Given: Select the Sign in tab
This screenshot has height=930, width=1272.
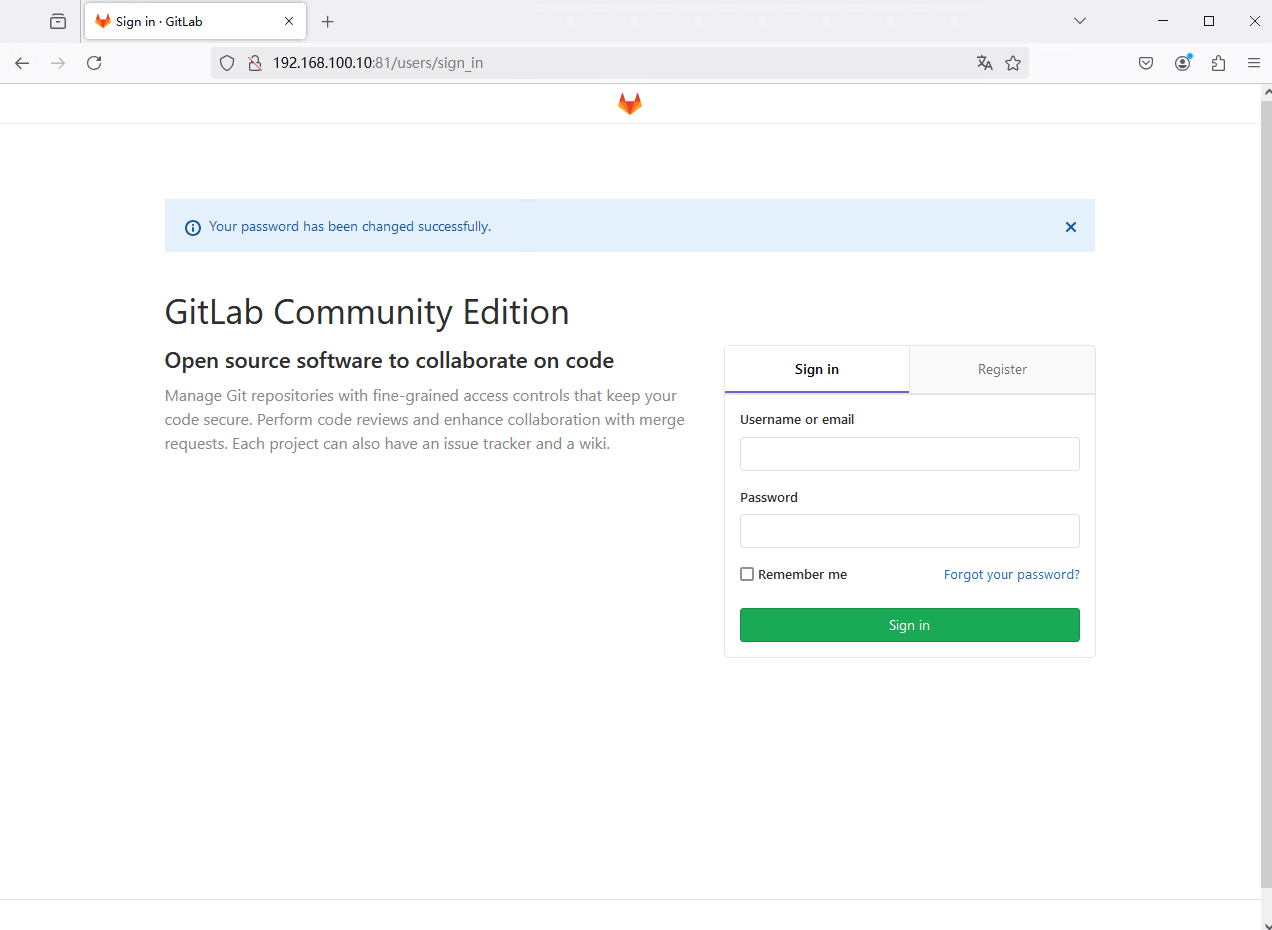Looking at the screenshot, I should (x=816, y=369).
